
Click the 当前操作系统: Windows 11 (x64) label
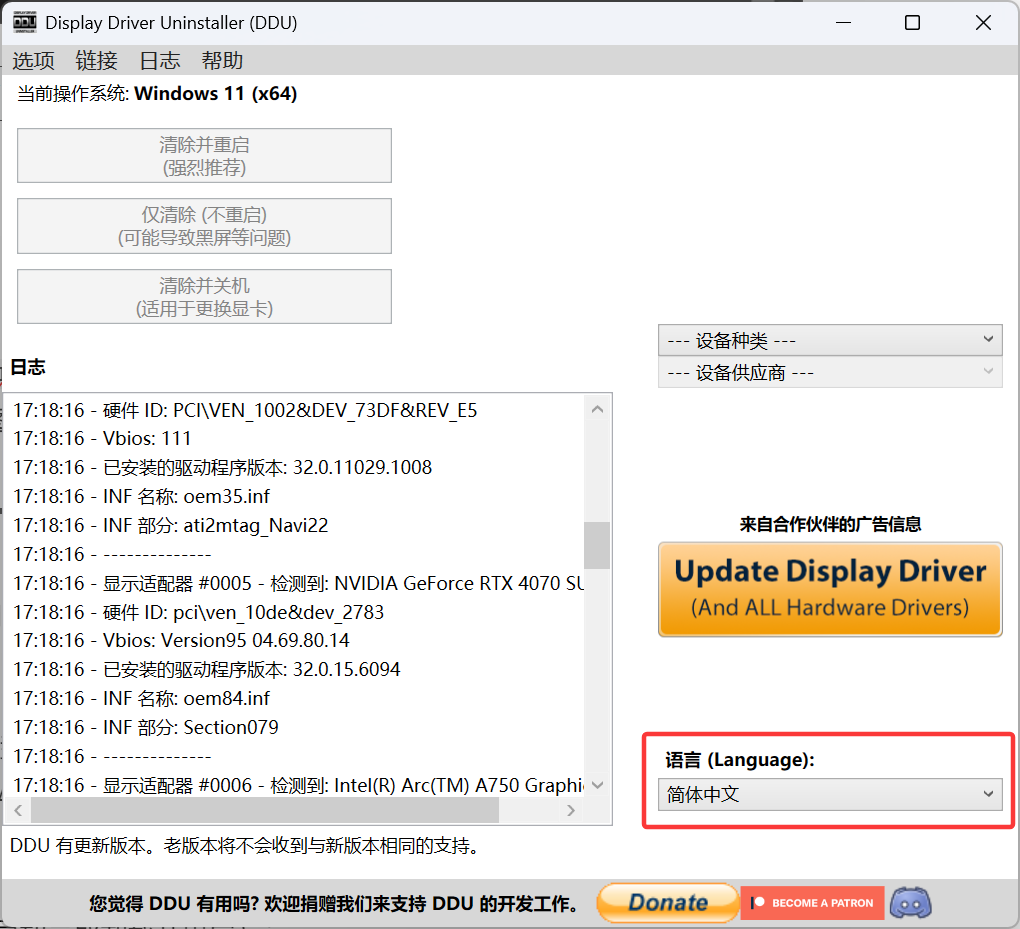point(157,94)
